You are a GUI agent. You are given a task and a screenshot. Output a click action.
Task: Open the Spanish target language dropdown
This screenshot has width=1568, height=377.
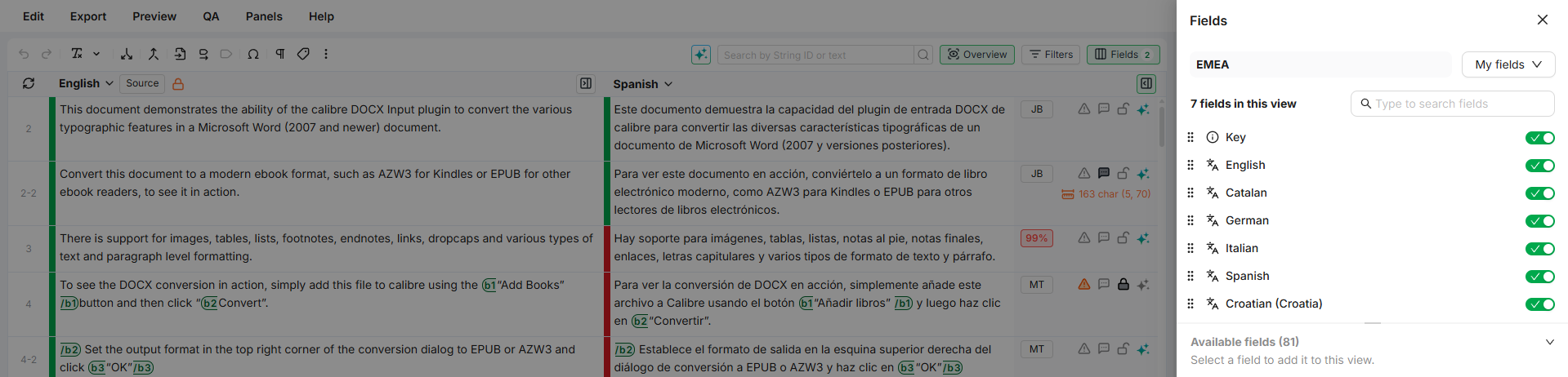pos(643,84)
